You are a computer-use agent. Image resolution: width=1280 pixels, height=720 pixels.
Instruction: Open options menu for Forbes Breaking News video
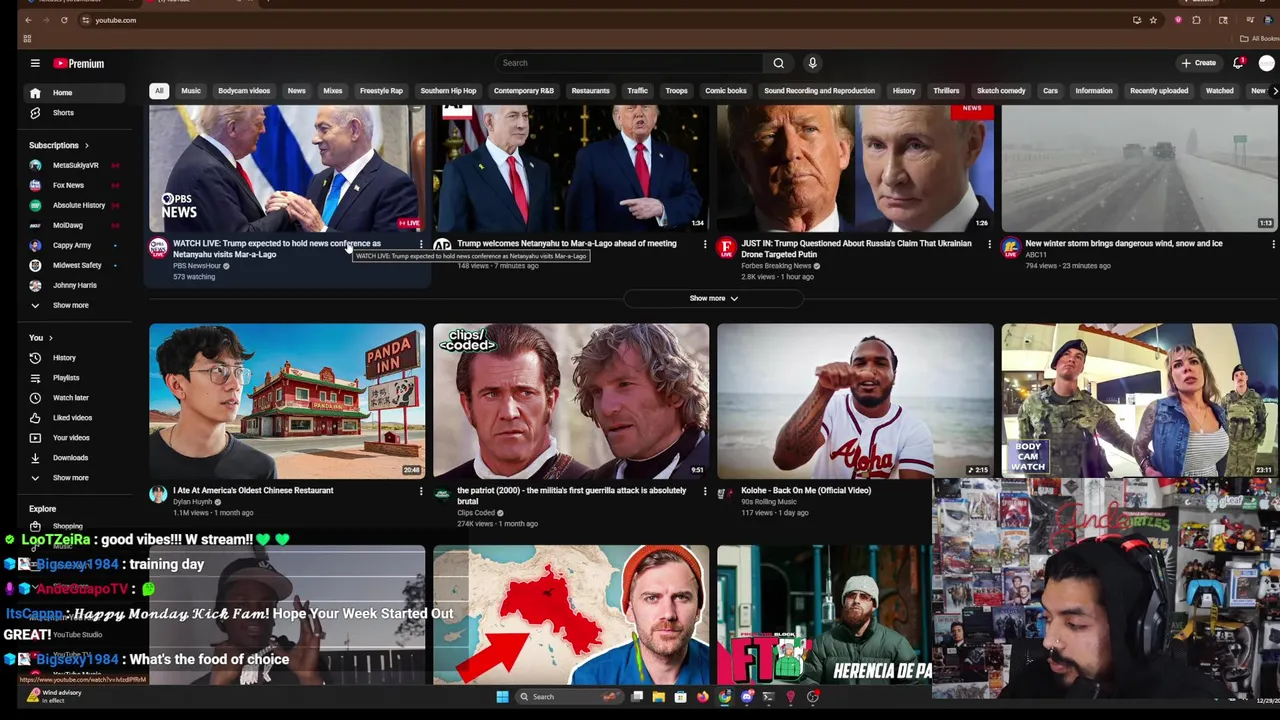(989, 244)
